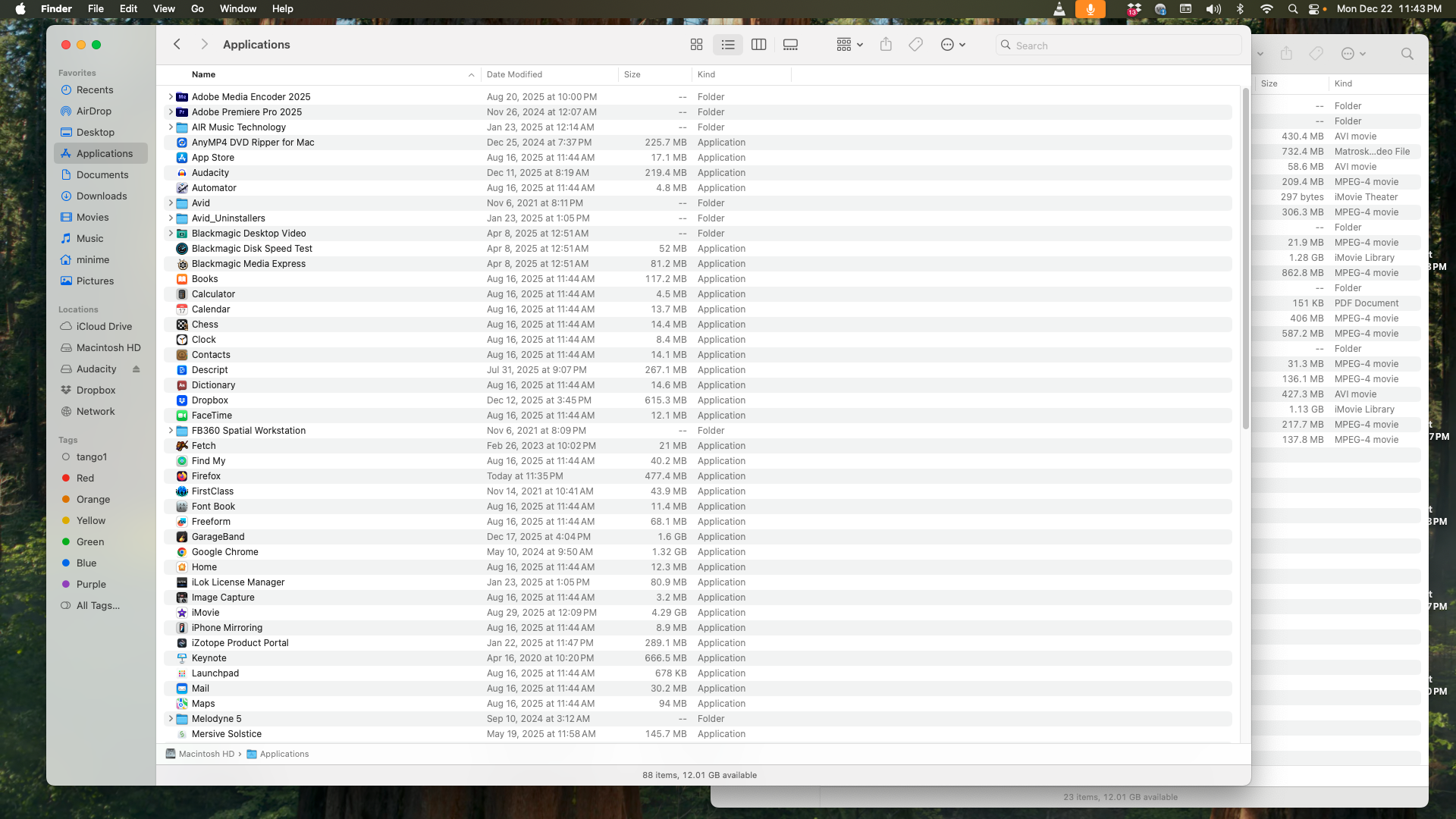The height and width of the screenshot is (819, 1456).
Task: Open the action ellipsis dropdown menu
Action: click(x=952, y=45)
